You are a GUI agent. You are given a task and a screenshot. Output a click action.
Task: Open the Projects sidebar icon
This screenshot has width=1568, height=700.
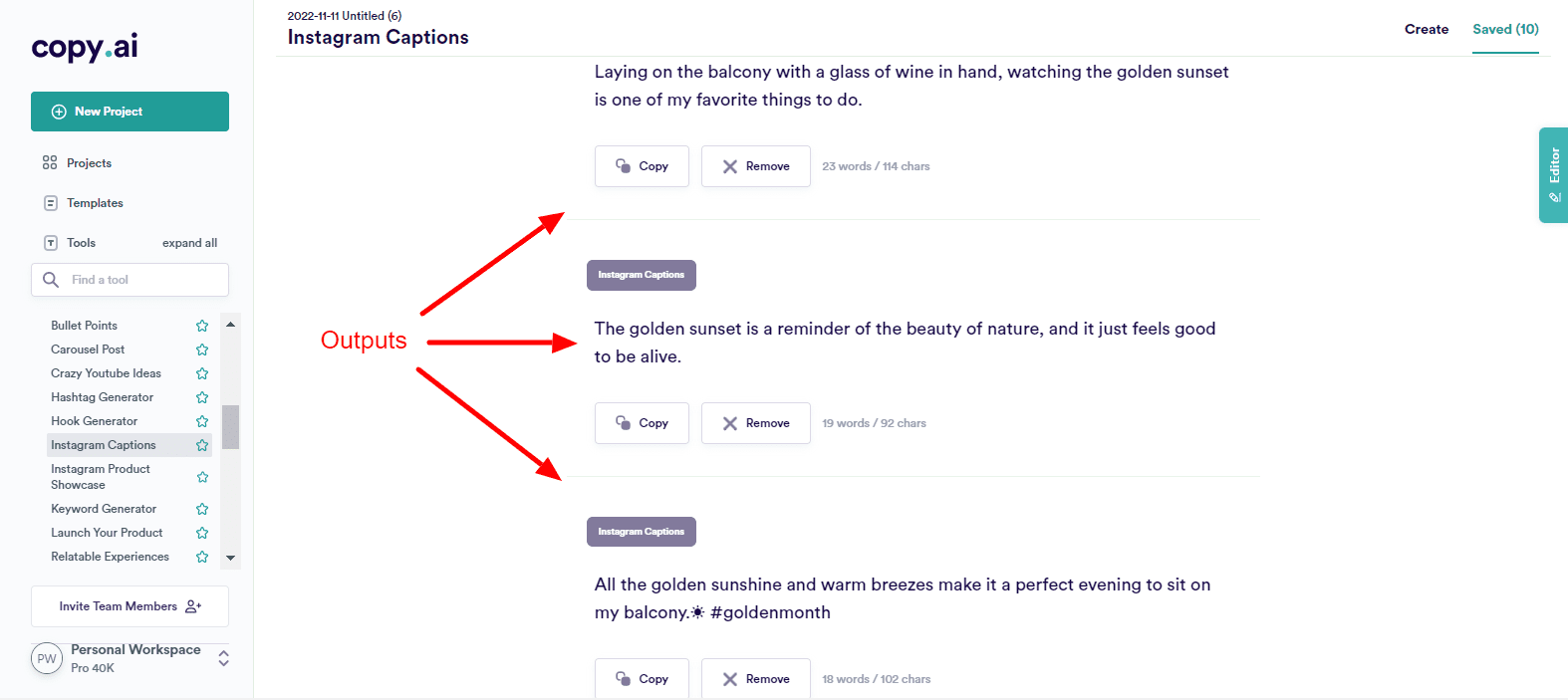[x=50, y=163]
